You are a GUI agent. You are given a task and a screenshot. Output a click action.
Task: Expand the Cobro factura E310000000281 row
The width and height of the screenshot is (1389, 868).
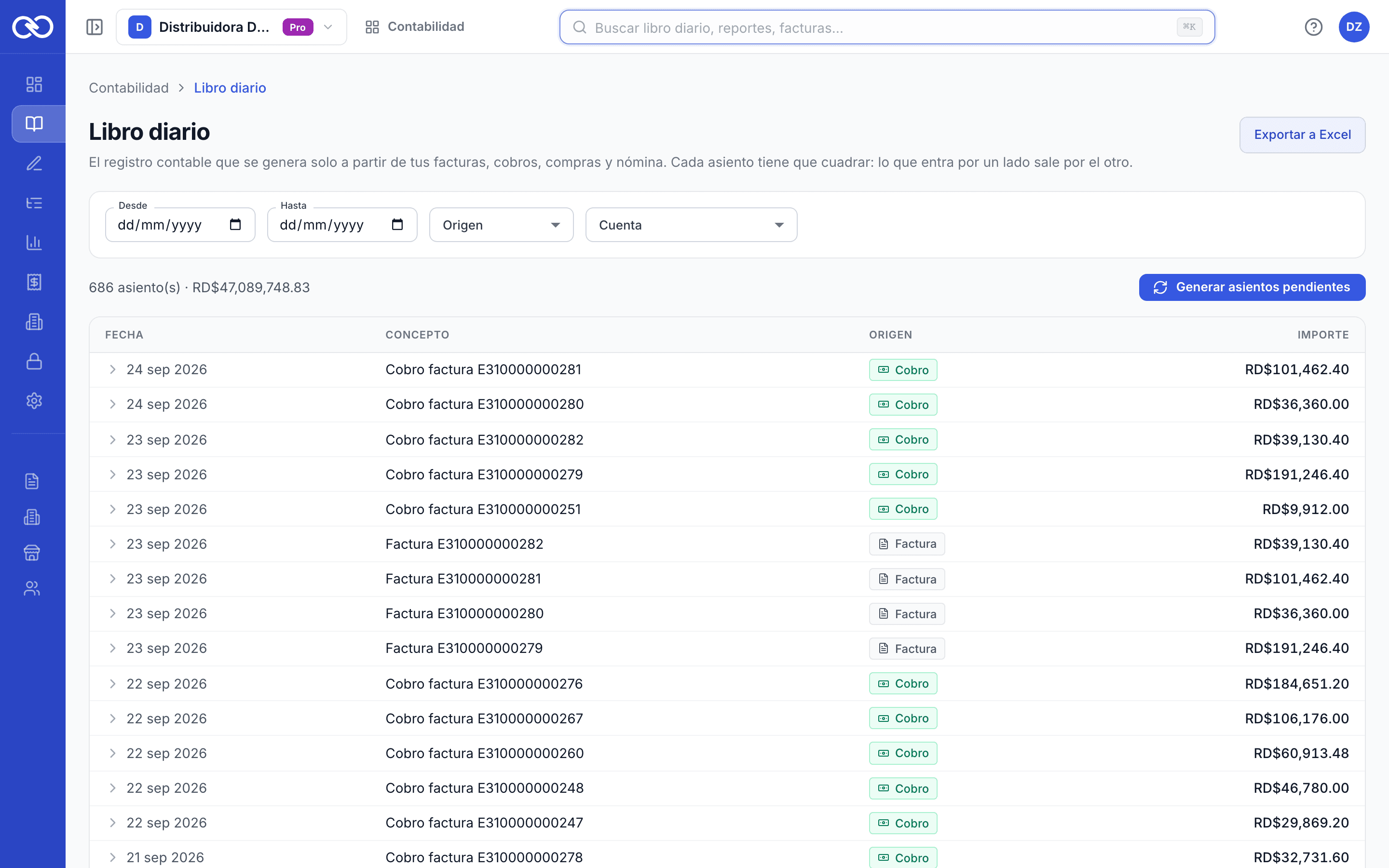click(112, 370)
